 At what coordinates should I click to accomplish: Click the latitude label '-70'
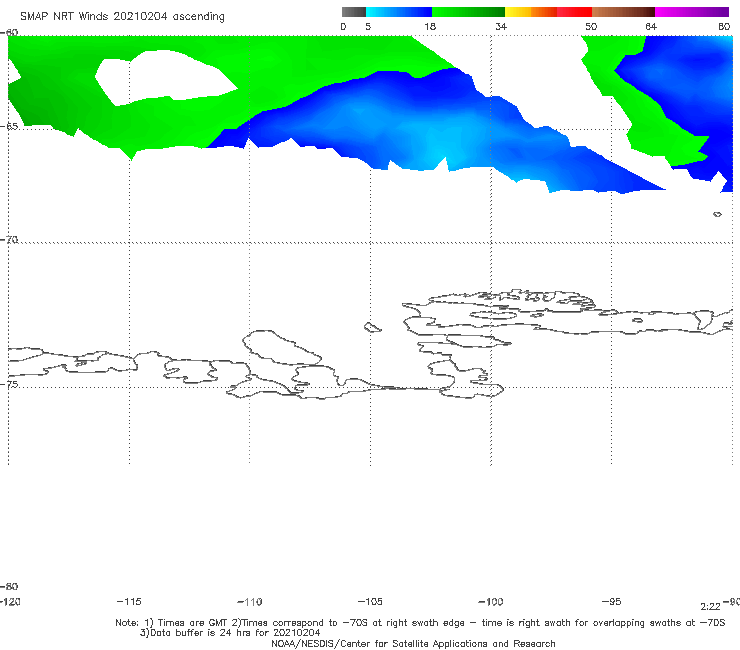click(9, 240)
